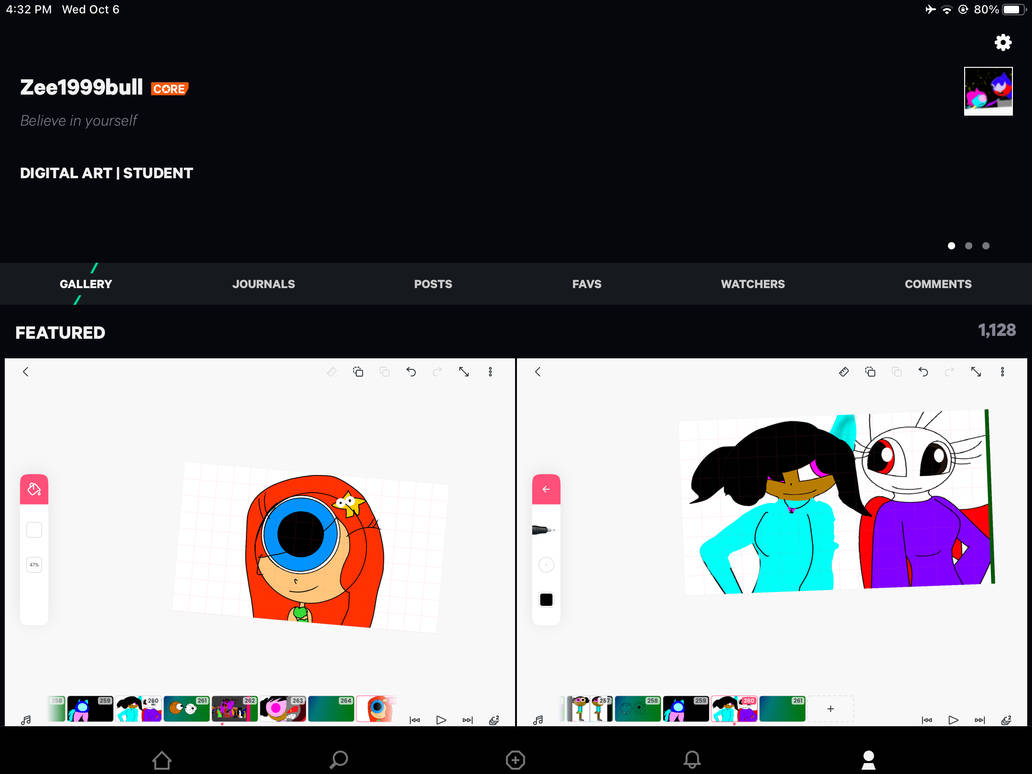The width and height of the screenshot is (1032, 774).
Task: Open the Journals tab
Action: [x=263, y=284]
